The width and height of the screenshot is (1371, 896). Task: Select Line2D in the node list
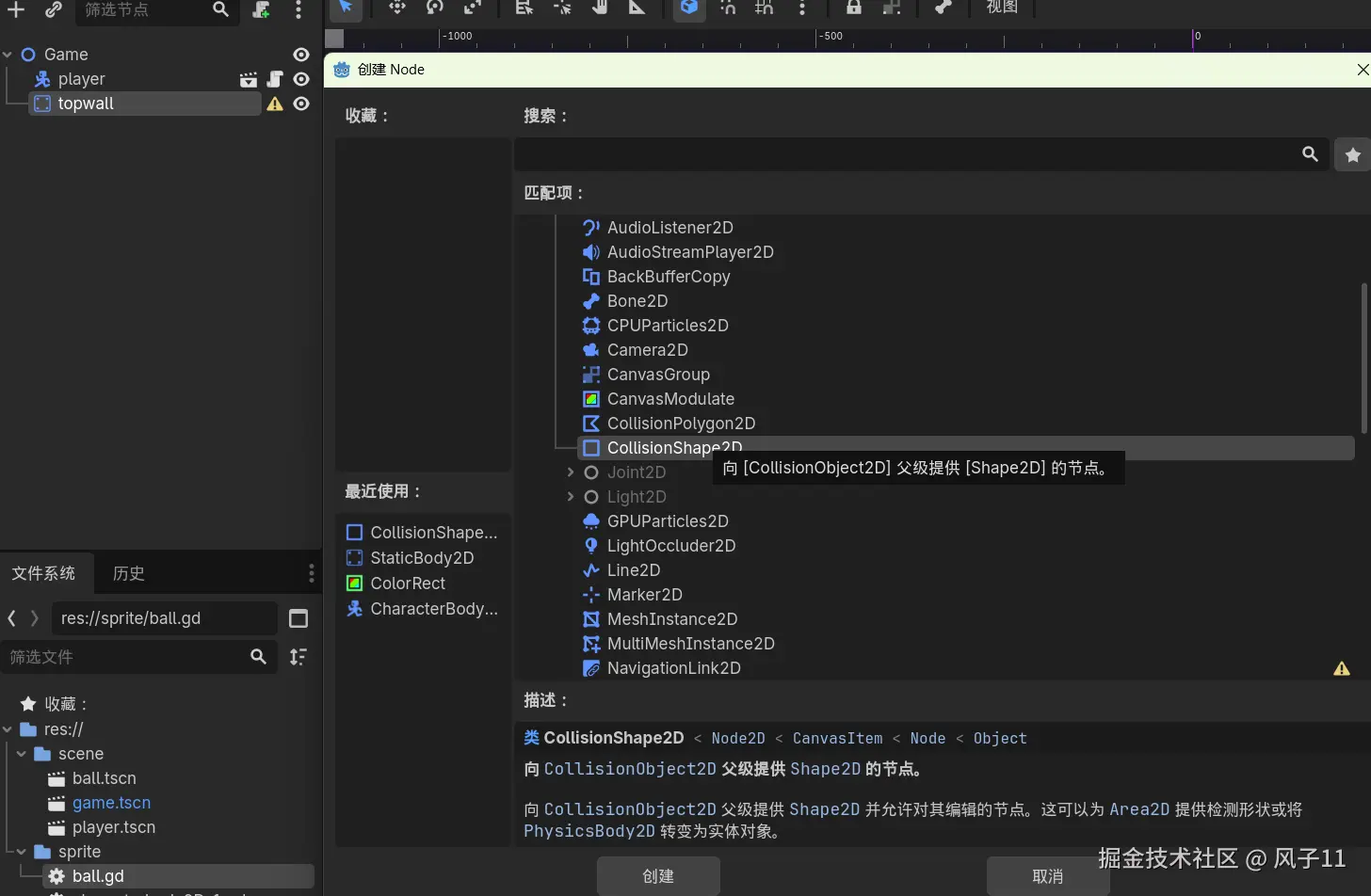pyautogui.click(x=634, y=570)
